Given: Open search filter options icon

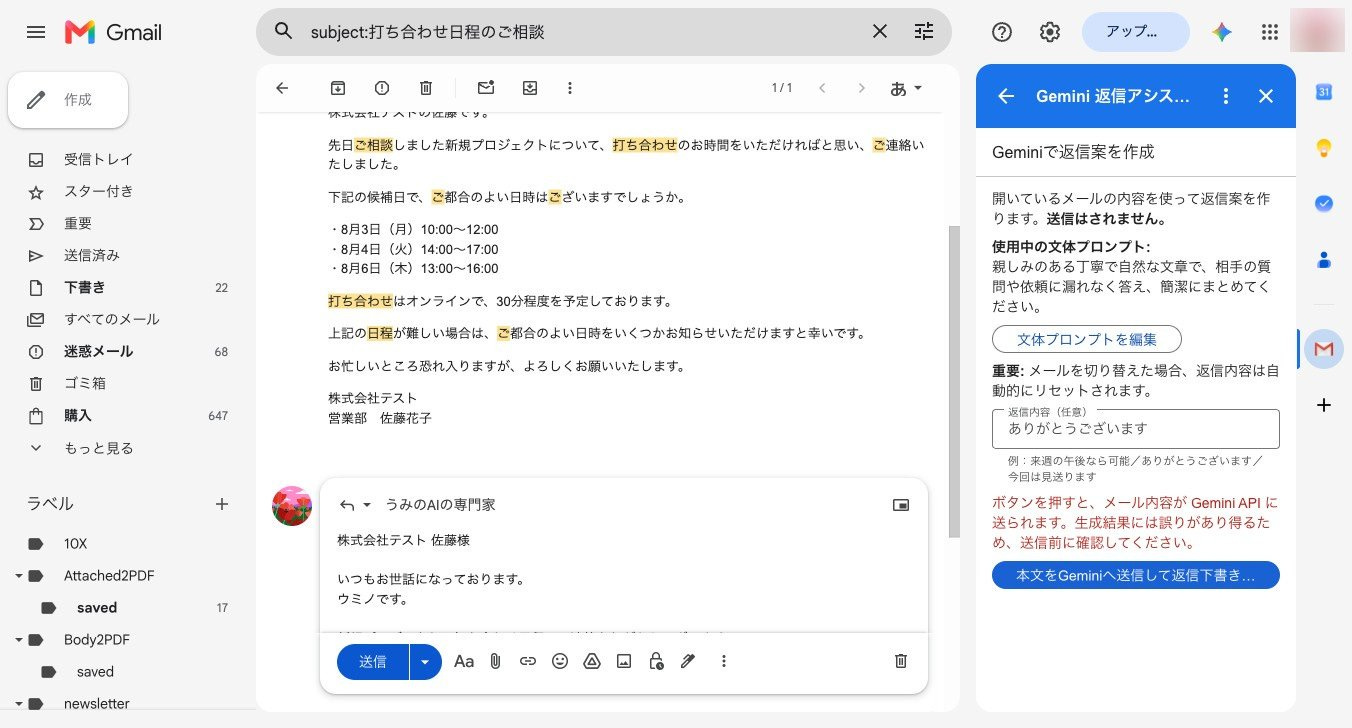Looking at the screenshot, I should (924, 32).
